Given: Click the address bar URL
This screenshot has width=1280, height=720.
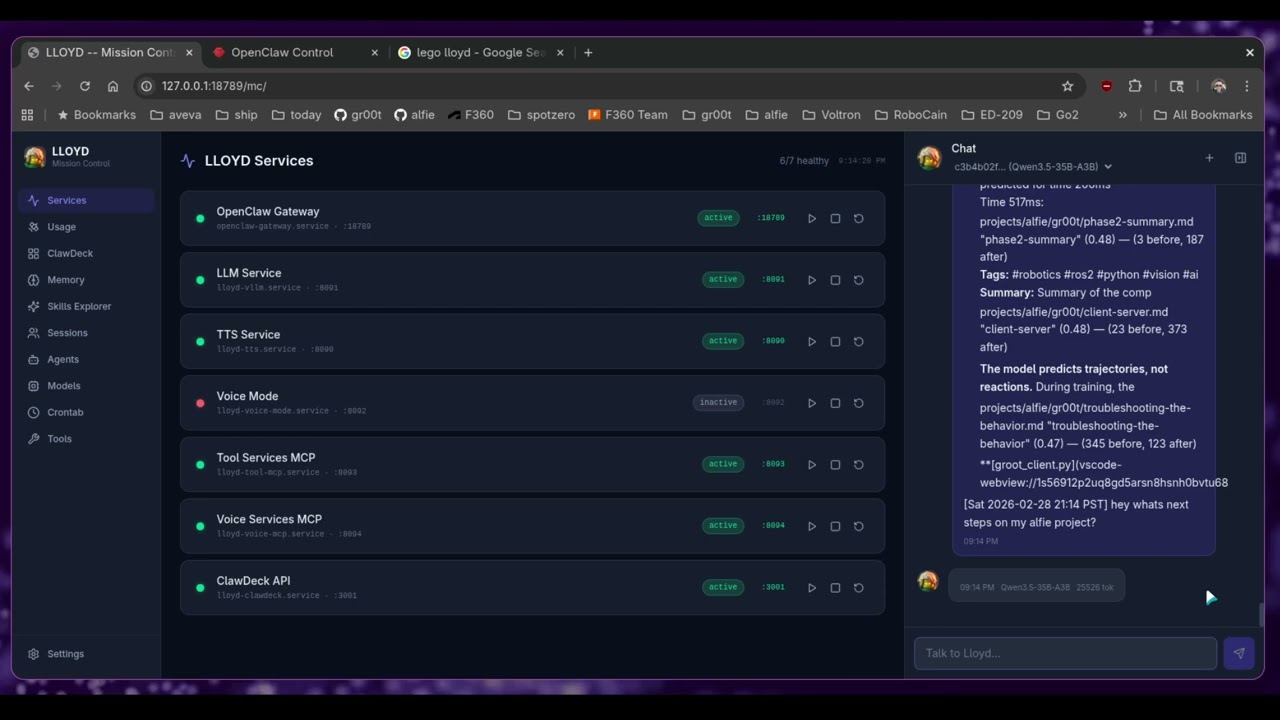Looking at the screenshot, I should (214, 86).
